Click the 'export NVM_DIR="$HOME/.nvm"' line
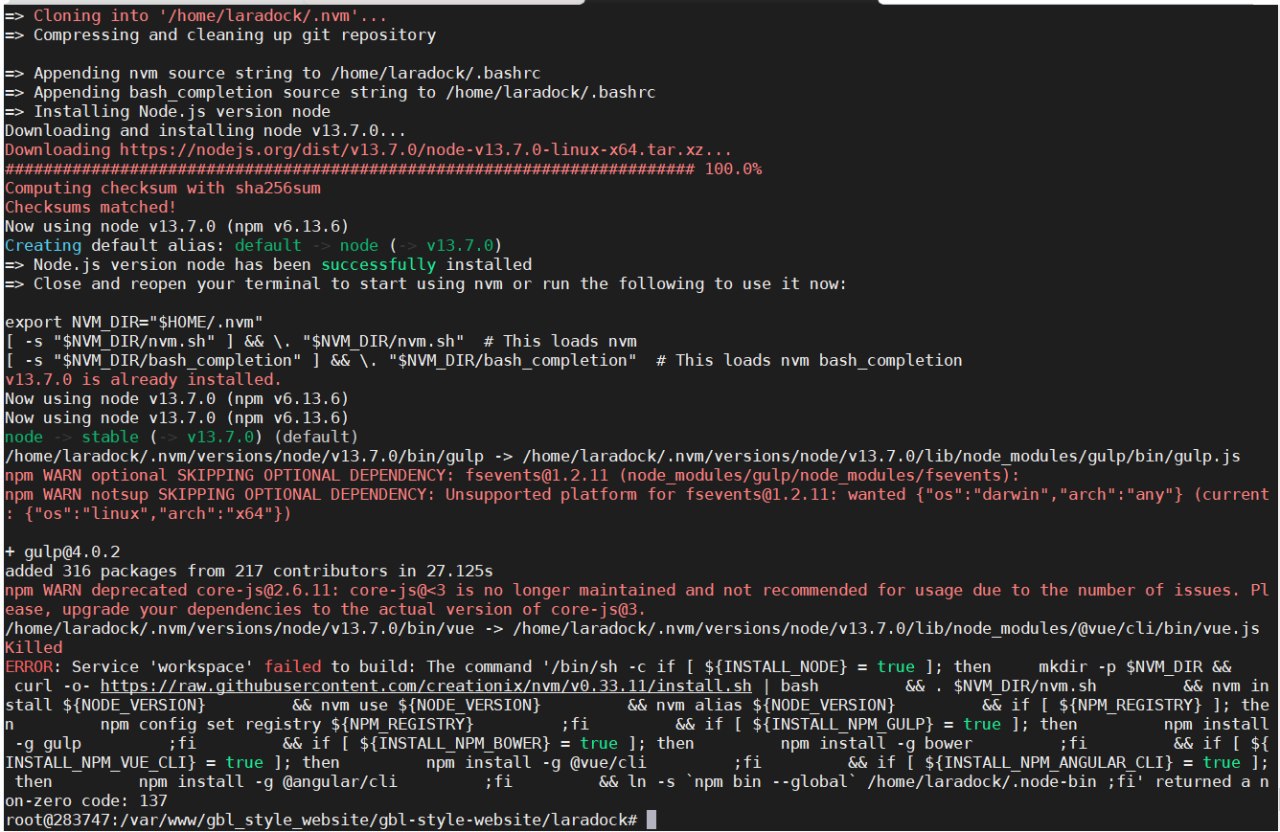This screenshot has height=832, width=1280. pos(134,322)
